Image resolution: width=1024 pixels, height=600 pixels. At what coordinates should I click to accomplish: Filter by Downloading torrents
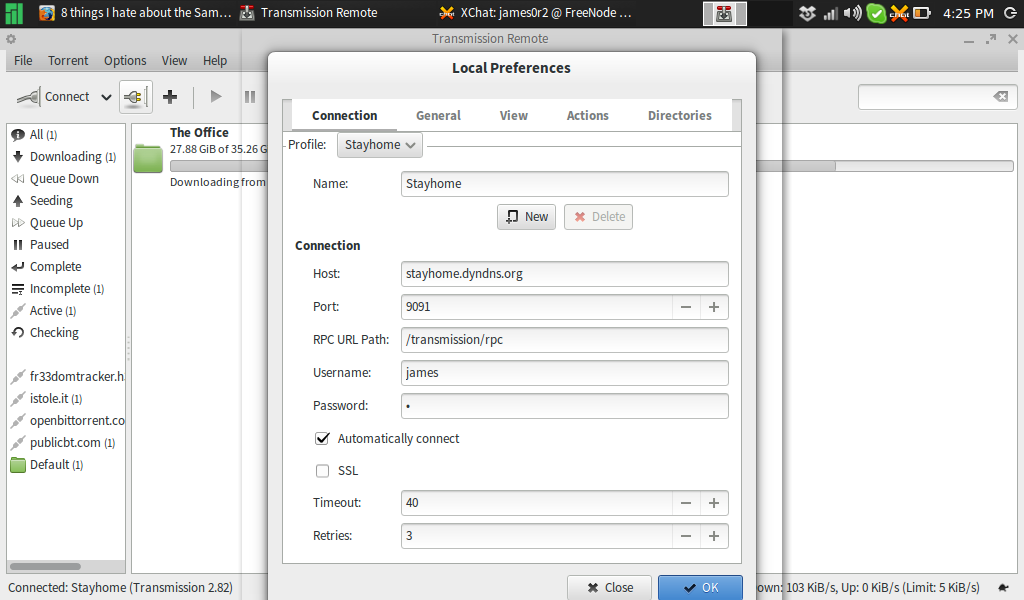coord(64,157)
